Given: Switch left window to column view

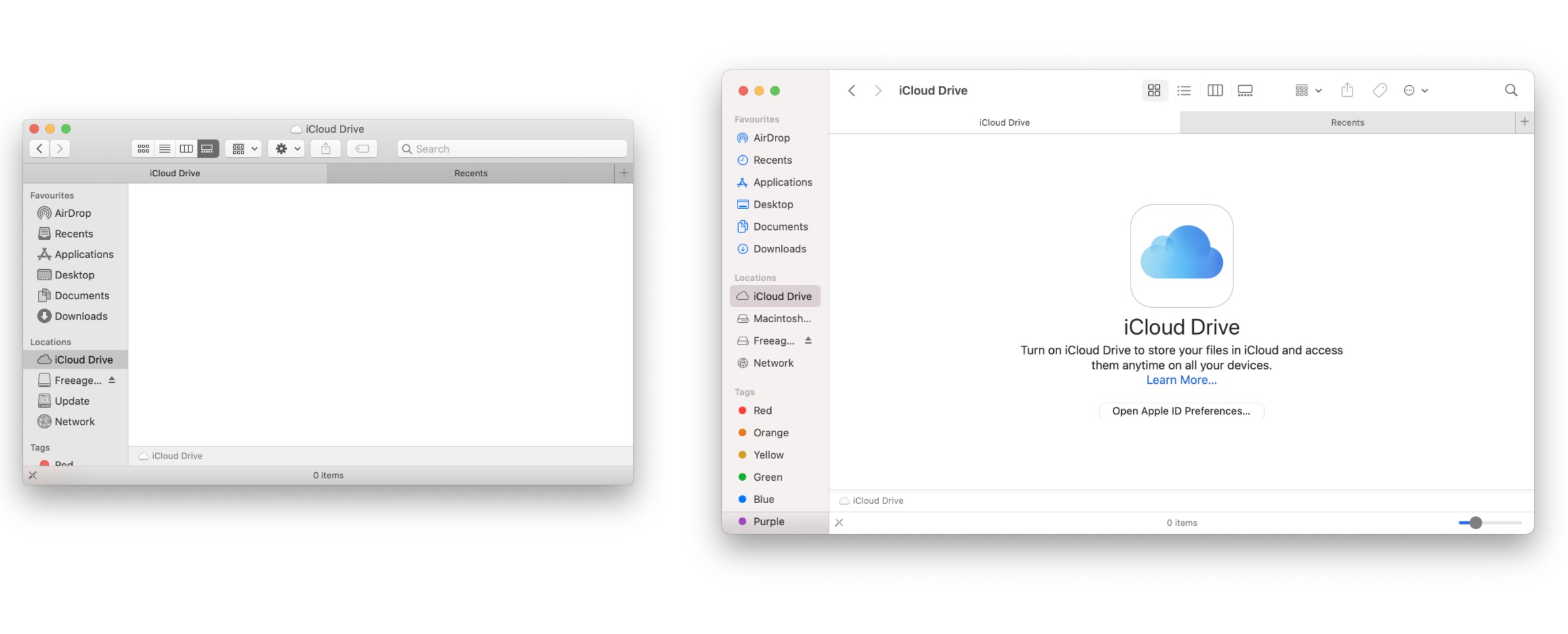Looking at the screenshot, I should [x=187, y=149].
